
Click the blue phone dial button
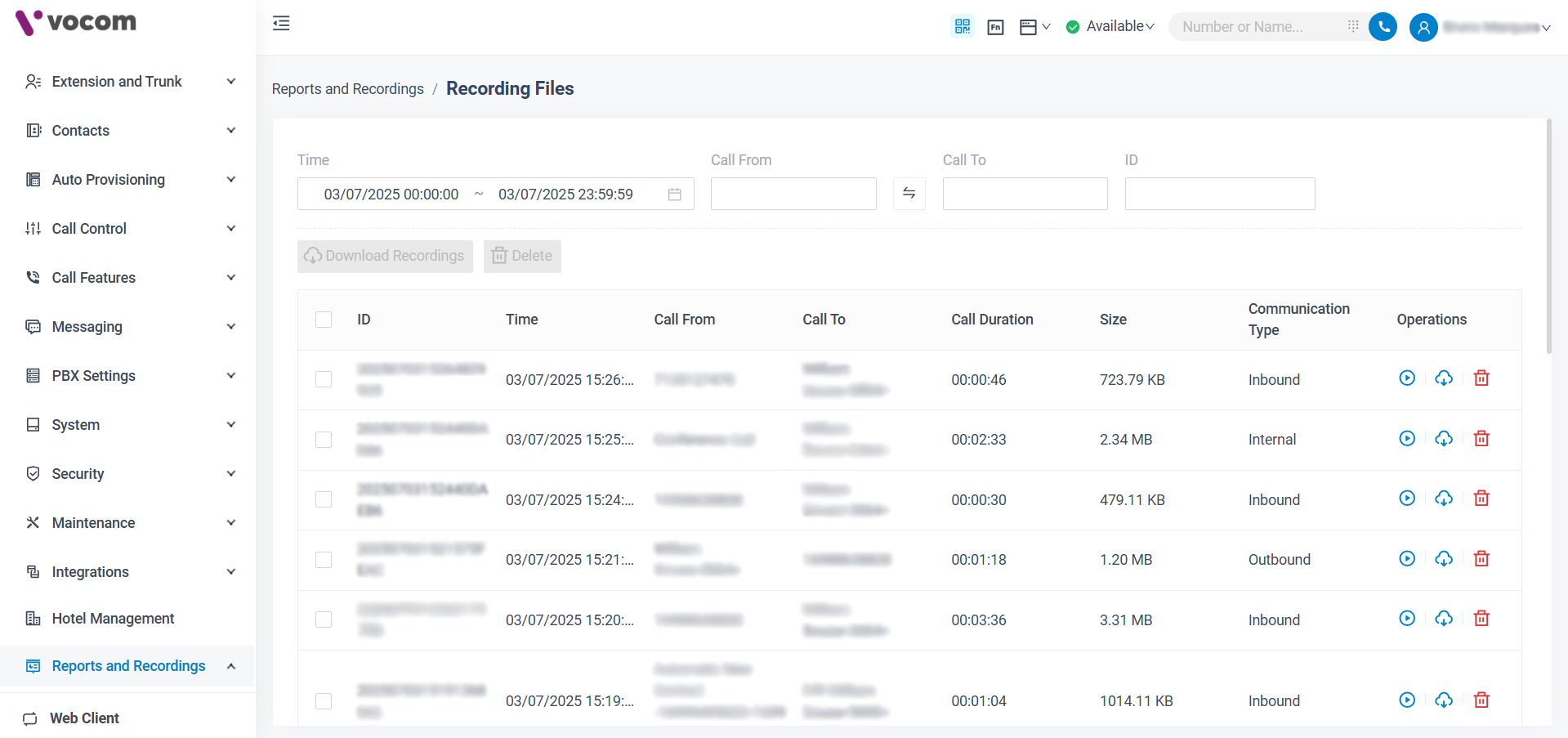pyautogui.click(x=1383, y=27)
